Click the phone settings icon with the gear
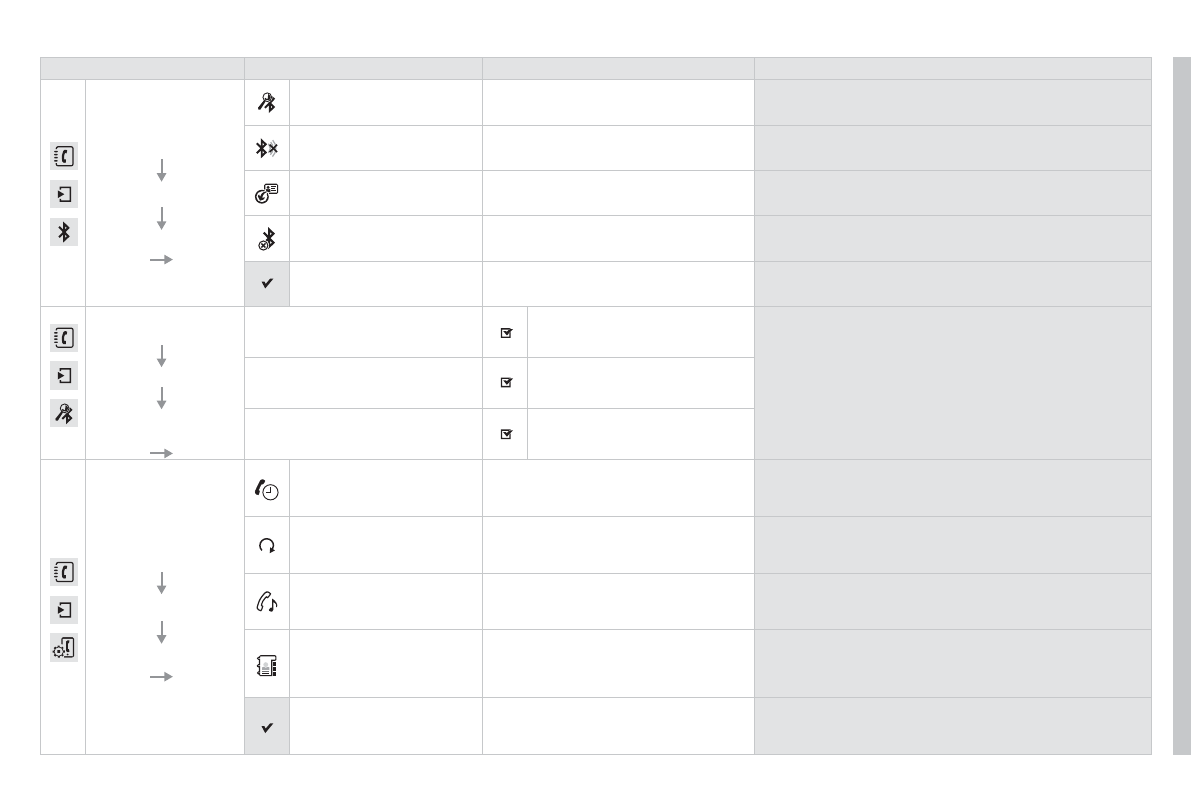 tap(63, 648)
